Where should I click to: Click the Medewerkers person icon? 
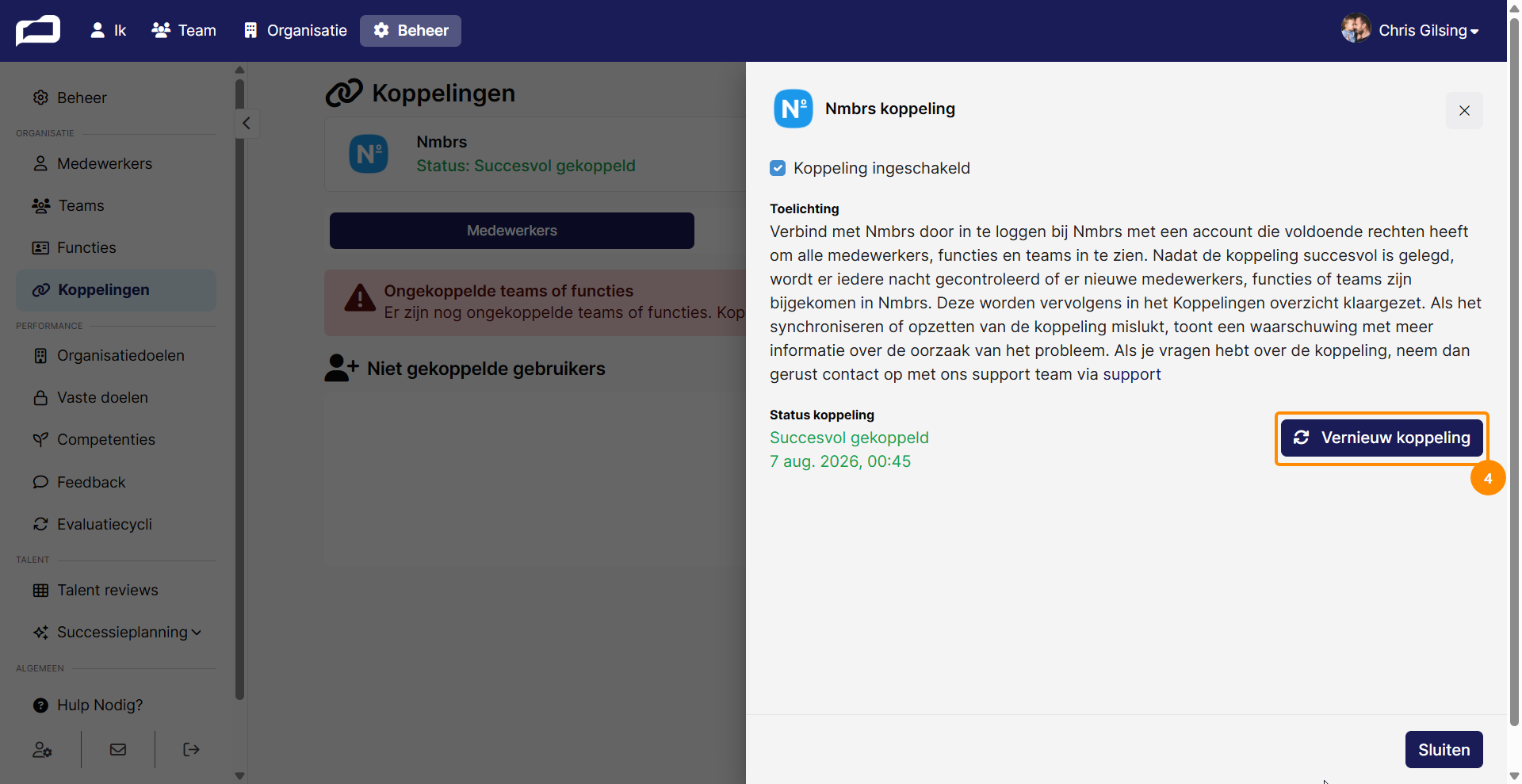tap(40, 163)
